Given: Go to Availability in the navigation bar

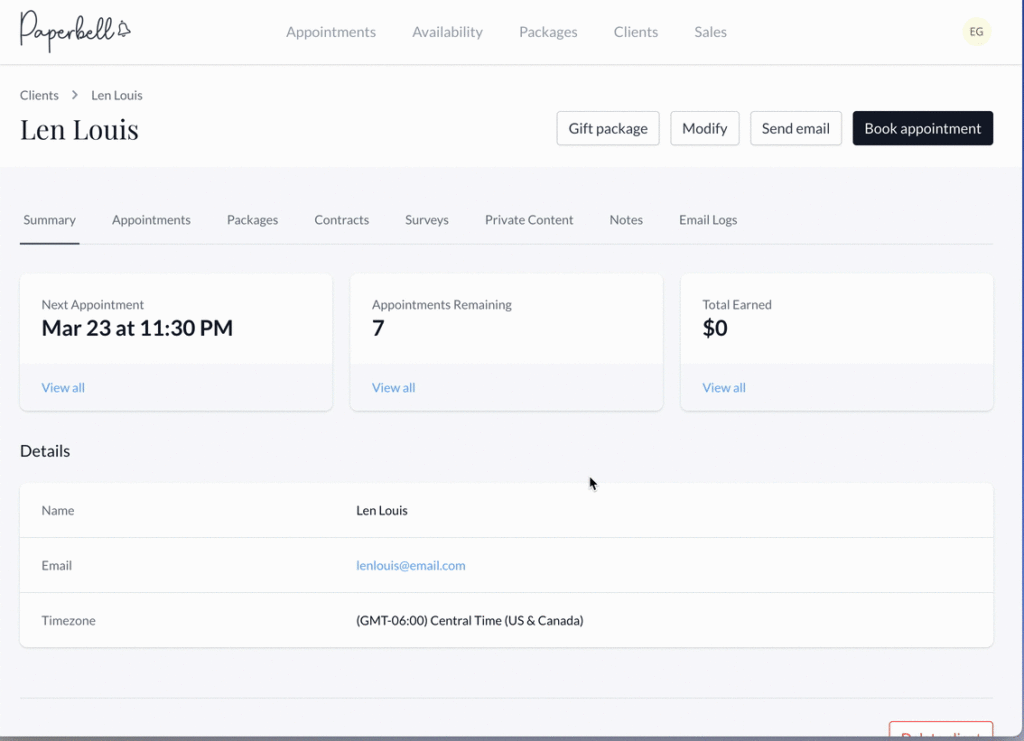Looking at the screenshot, I should 447,32.
